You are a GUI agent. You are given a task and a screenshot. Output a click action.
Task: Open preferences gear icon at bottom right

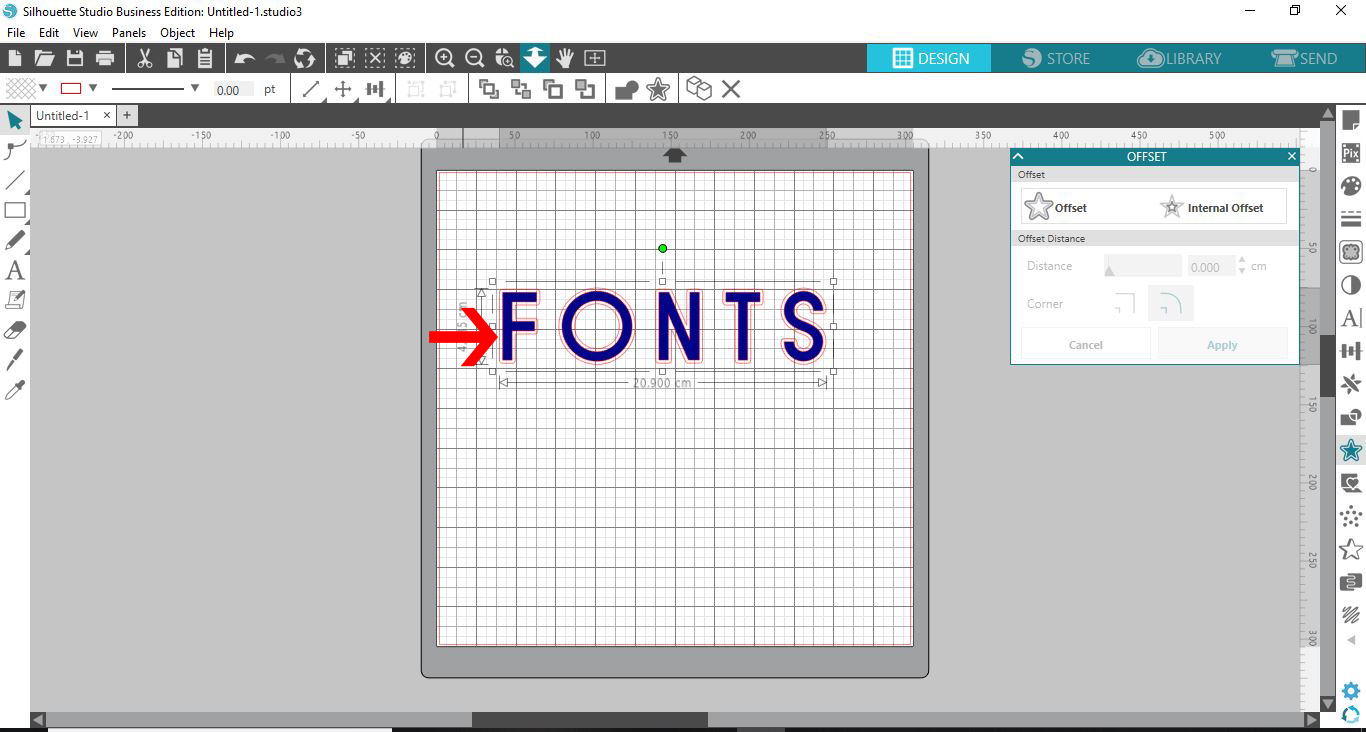[1351, 691]
